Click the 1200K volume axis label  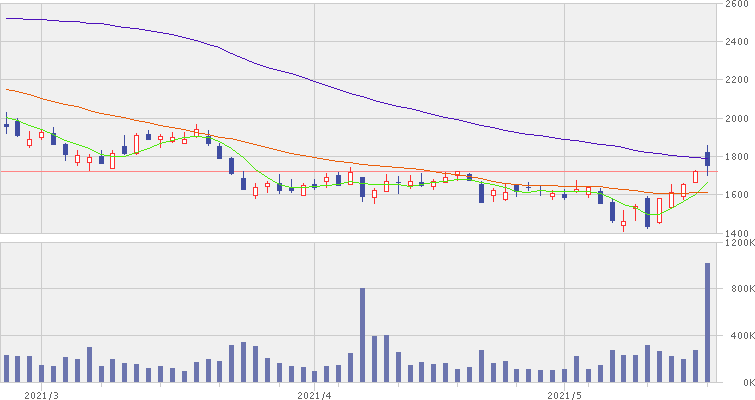739,243
